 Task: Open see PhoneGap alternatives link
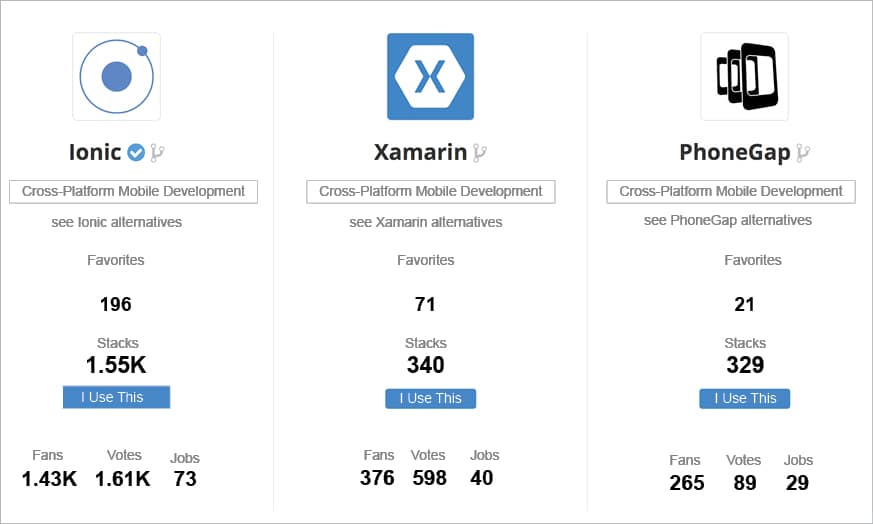(x=728, y=220)
